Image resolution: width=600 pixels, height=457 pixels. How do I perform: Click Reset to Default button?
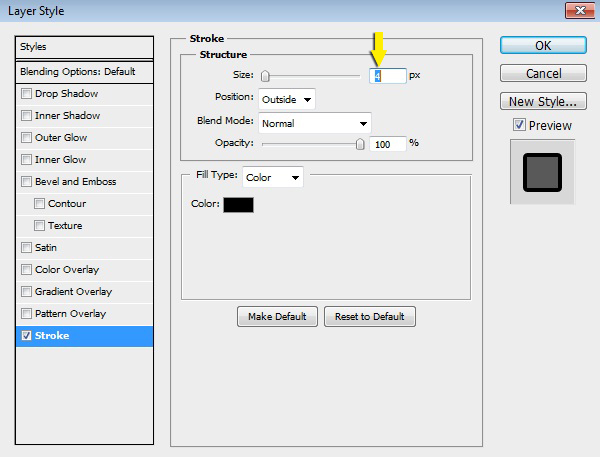(369, 317)
